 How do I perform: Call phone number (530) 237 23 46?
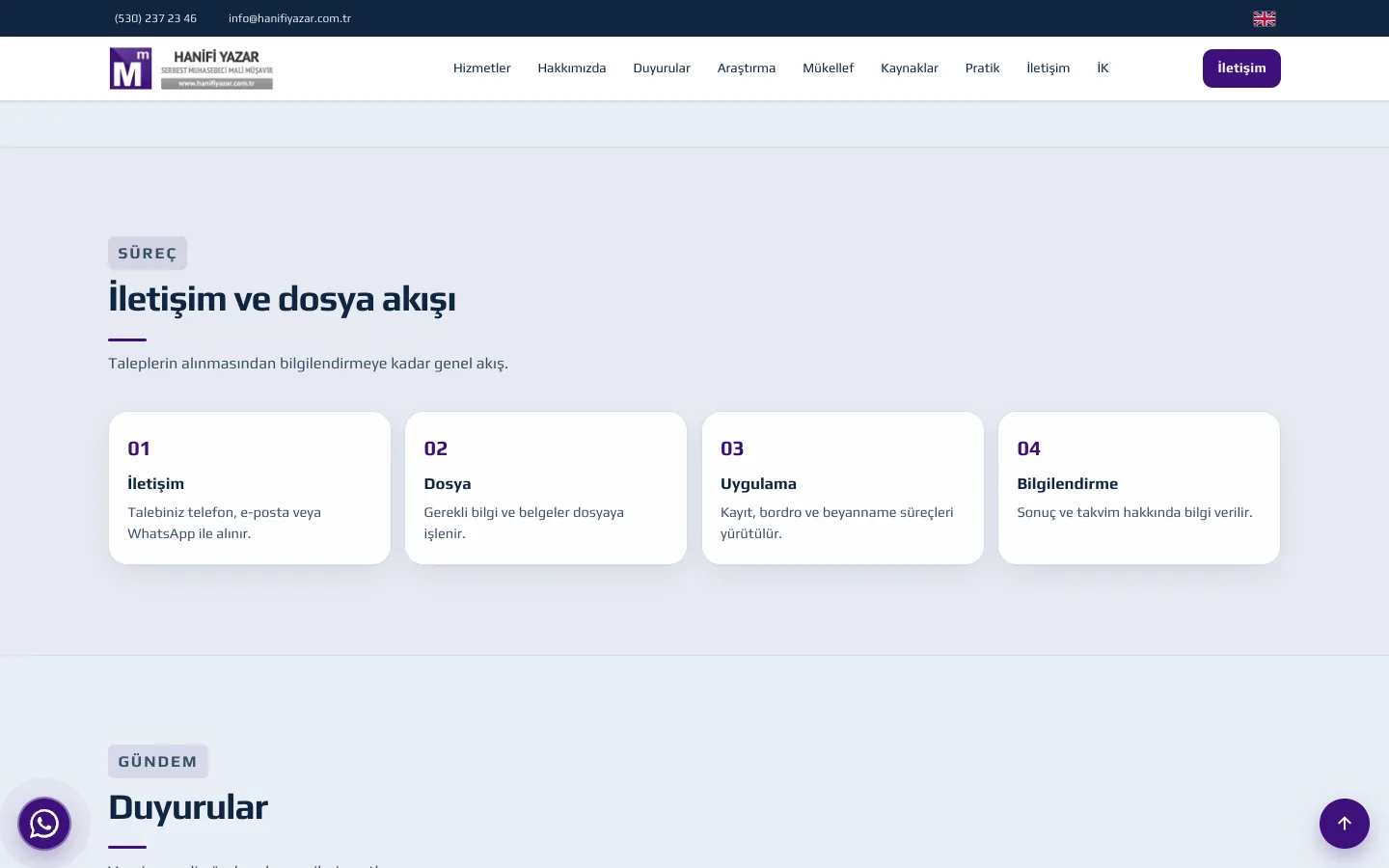click(x=155, y=18)
